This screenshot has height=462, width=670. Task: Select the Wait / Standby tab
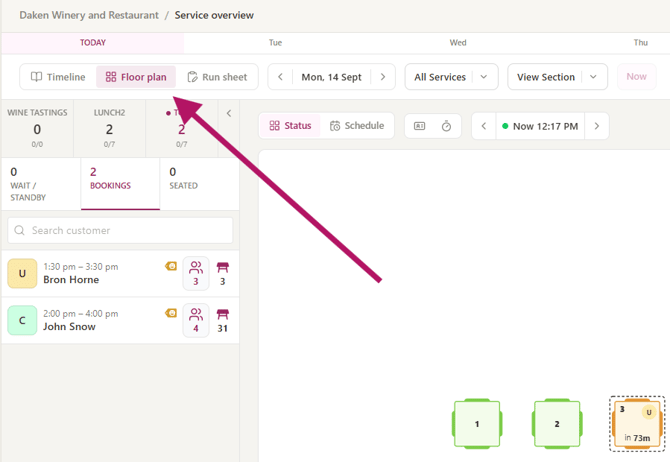tap(41, 184)
